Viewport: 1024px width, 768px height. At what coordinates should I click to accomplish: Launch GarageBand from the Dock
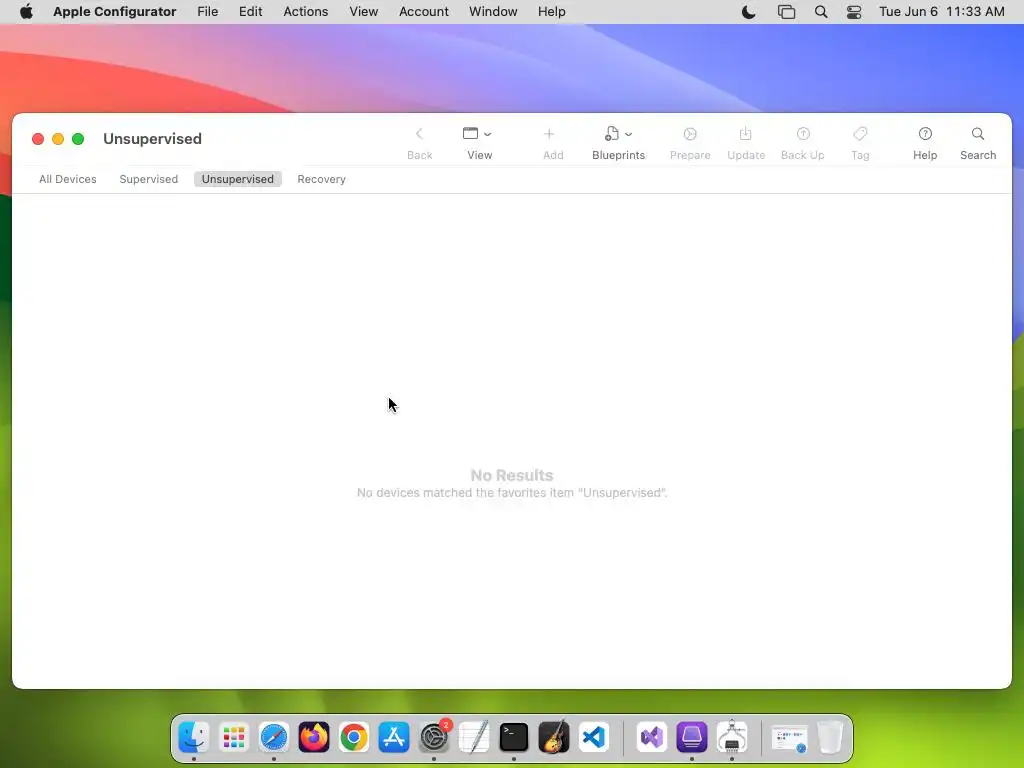coord(554,737)
